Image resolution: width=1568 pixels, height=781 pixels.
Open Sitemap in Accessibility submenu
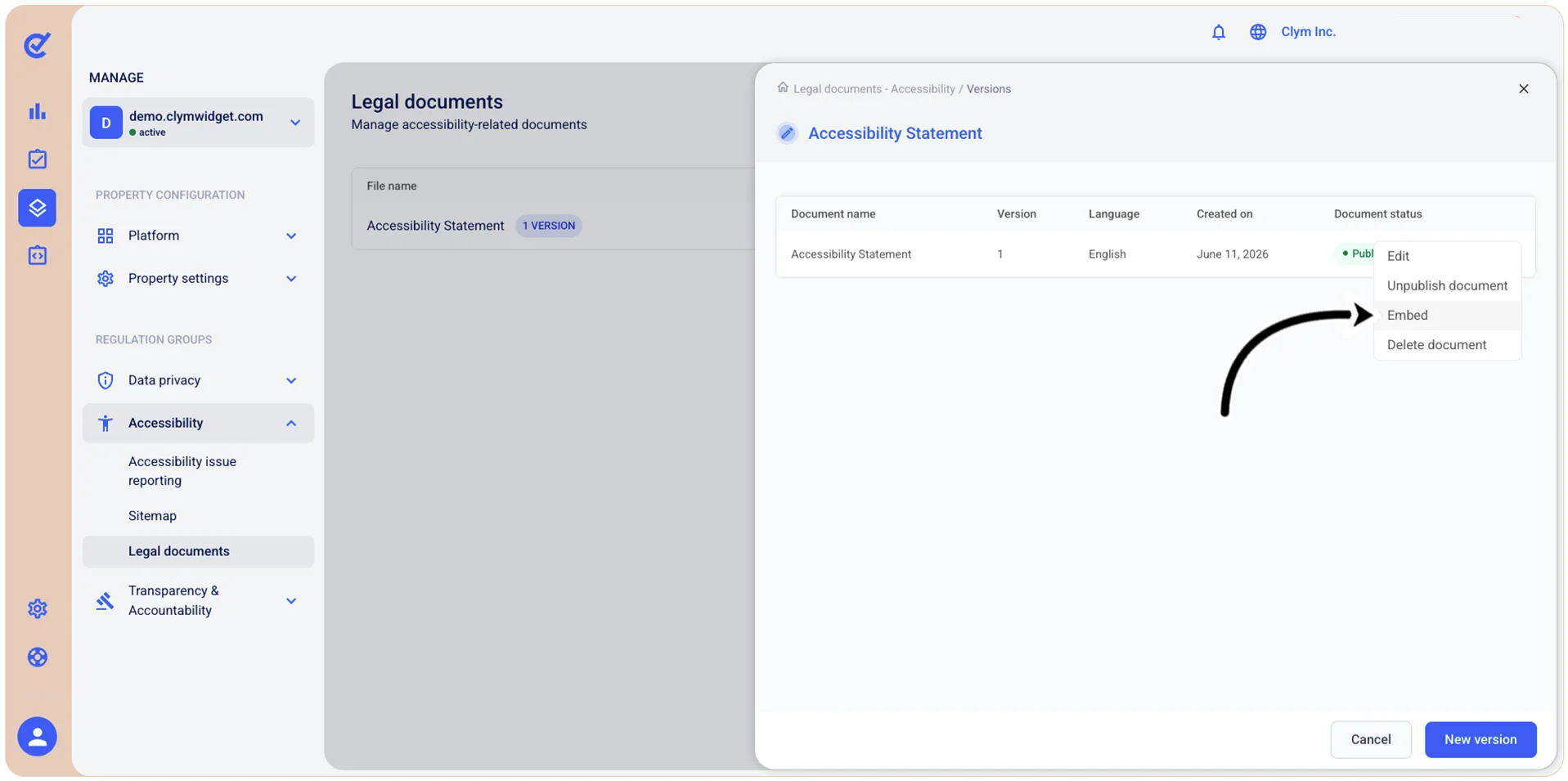coord(152,516)
